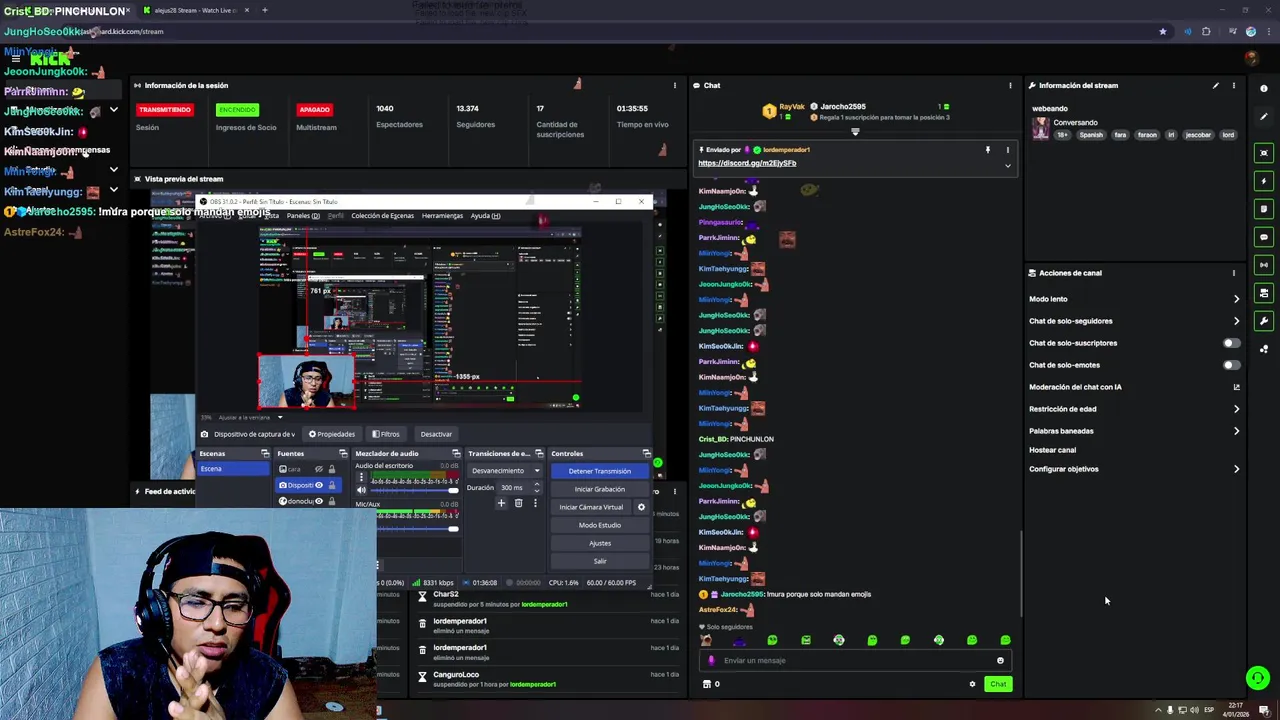
Task: Open the discord.gg link in the pinned message
Action: [x=747, y=163]
